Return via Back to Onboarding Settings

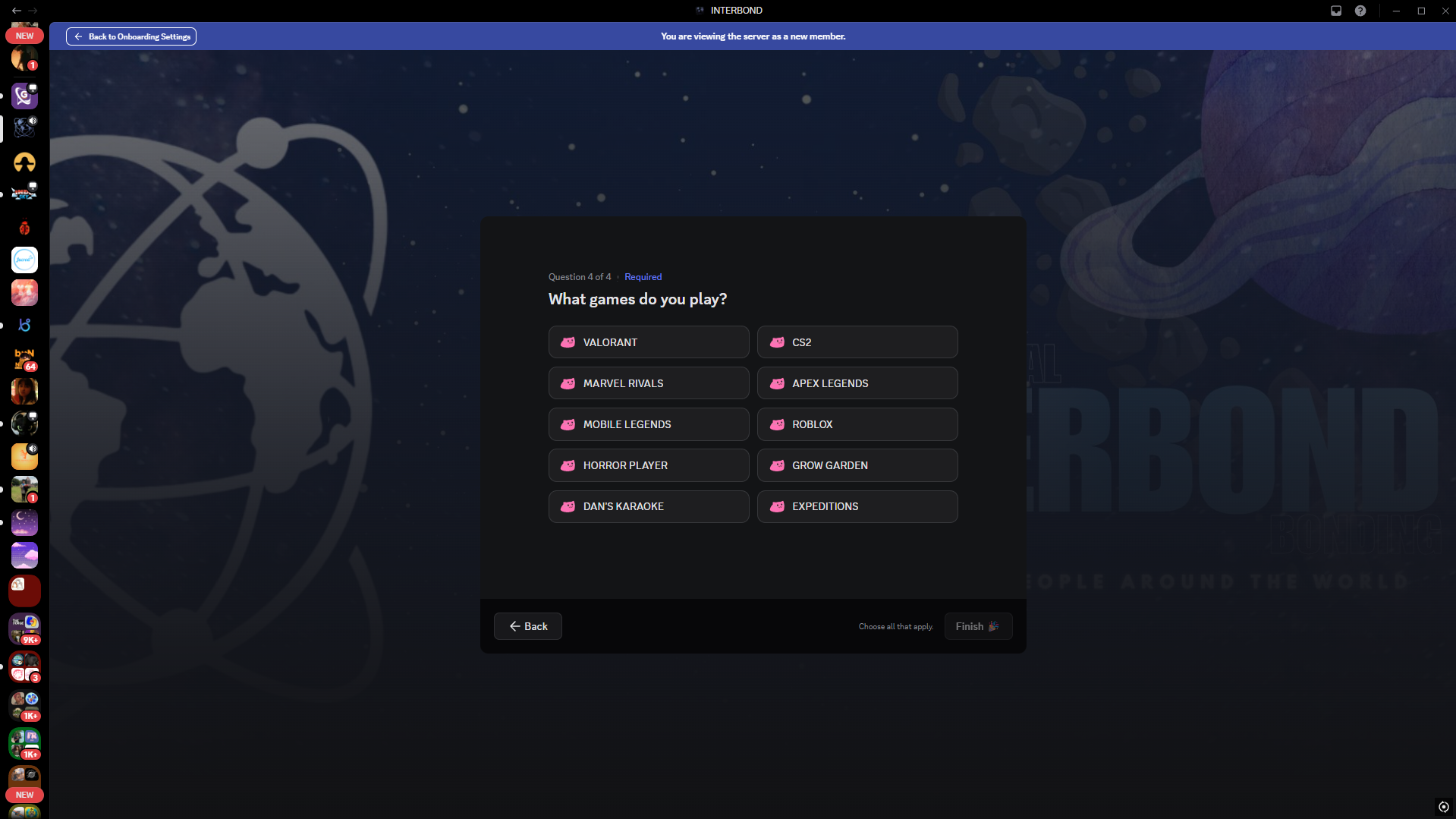point(131,36)
